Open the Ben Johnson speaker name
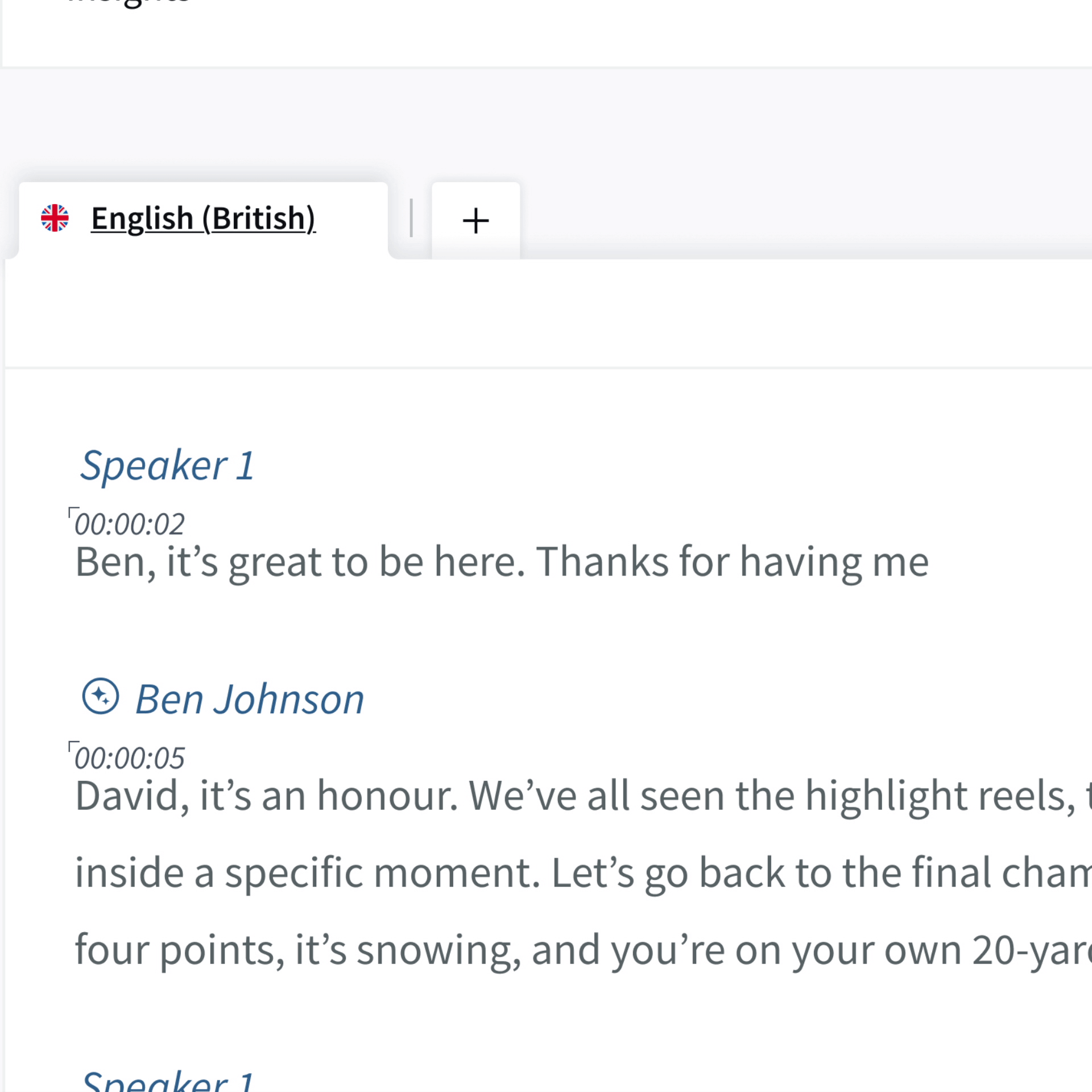 [250, 699]
